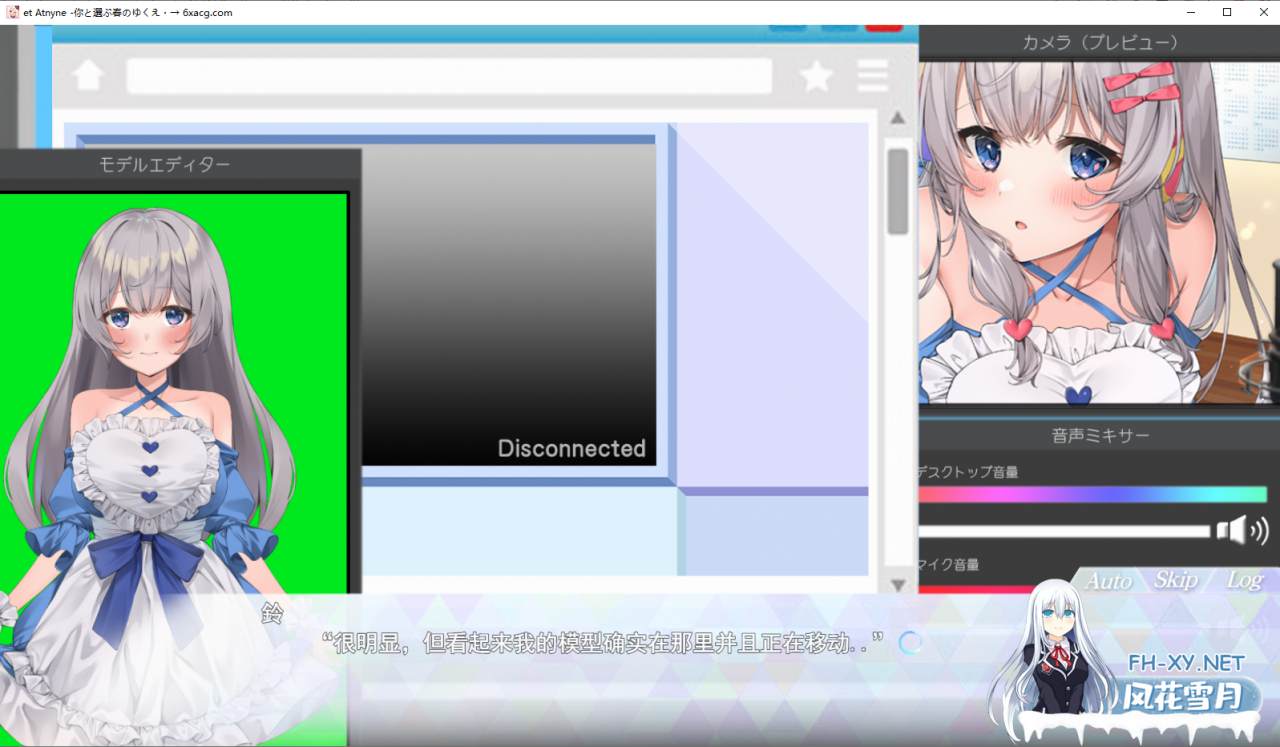Click the browser address bar field
The image size is (1280, 747).
[x=449, y=76]
